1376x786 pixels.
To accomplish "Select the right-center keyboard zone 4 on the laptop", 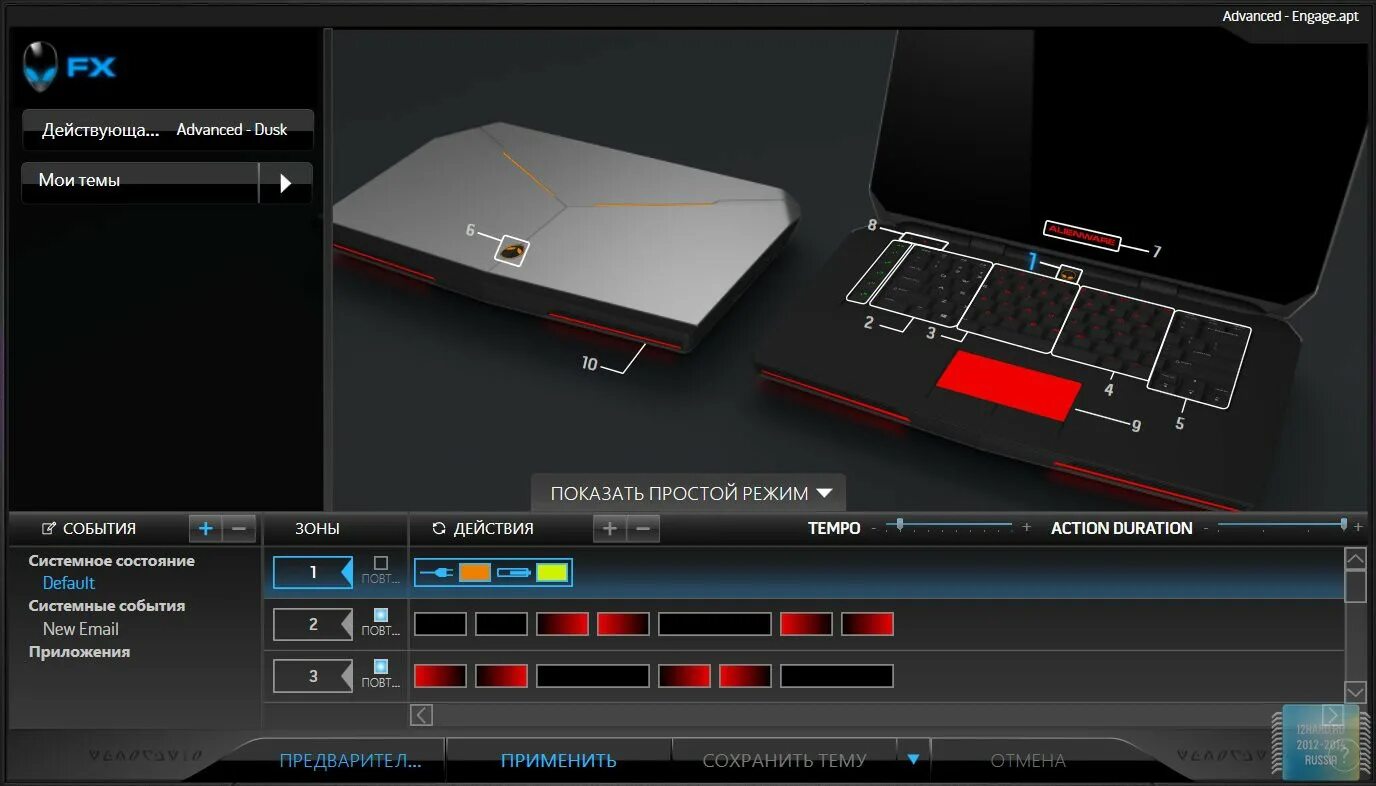I will (1112, 331).
